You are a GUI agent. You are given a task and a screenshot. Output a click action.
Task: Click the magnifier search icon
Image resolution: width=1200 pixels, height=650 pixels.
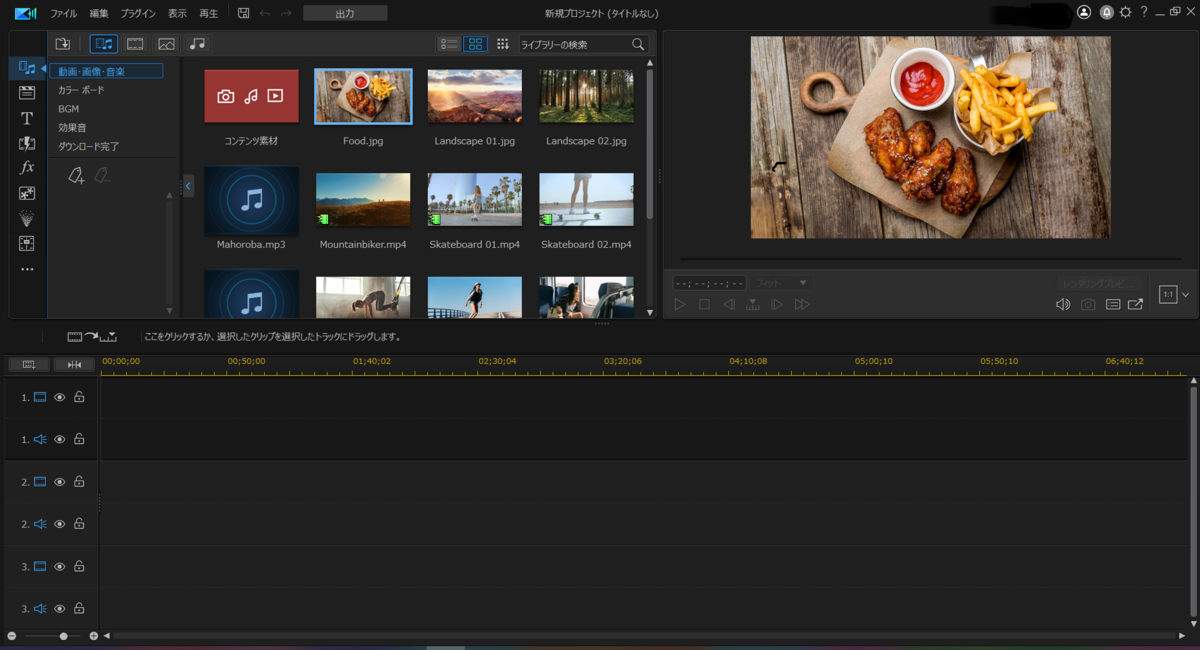tap(638, 44)
